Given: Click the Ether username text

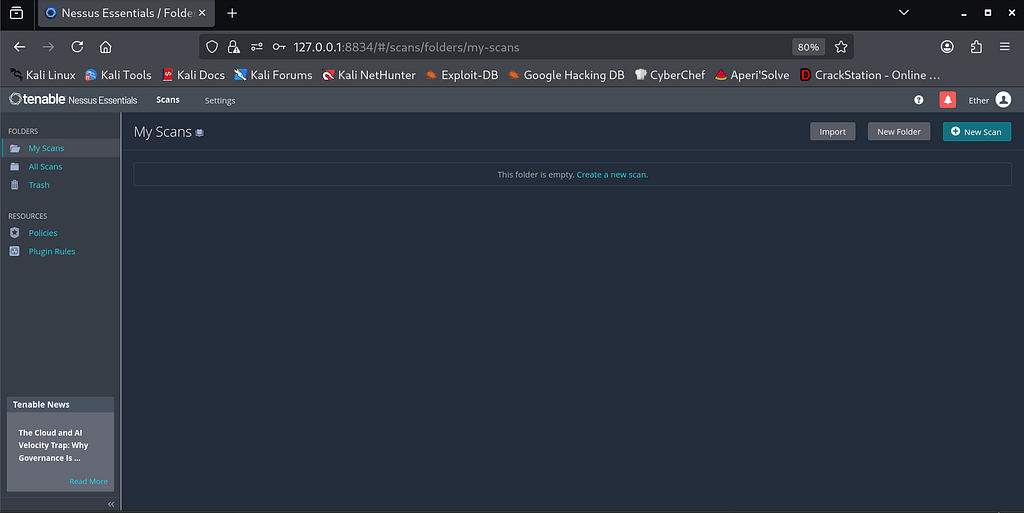Looking at the screenshot, I should pyautogui.click(x=978, y=101).
